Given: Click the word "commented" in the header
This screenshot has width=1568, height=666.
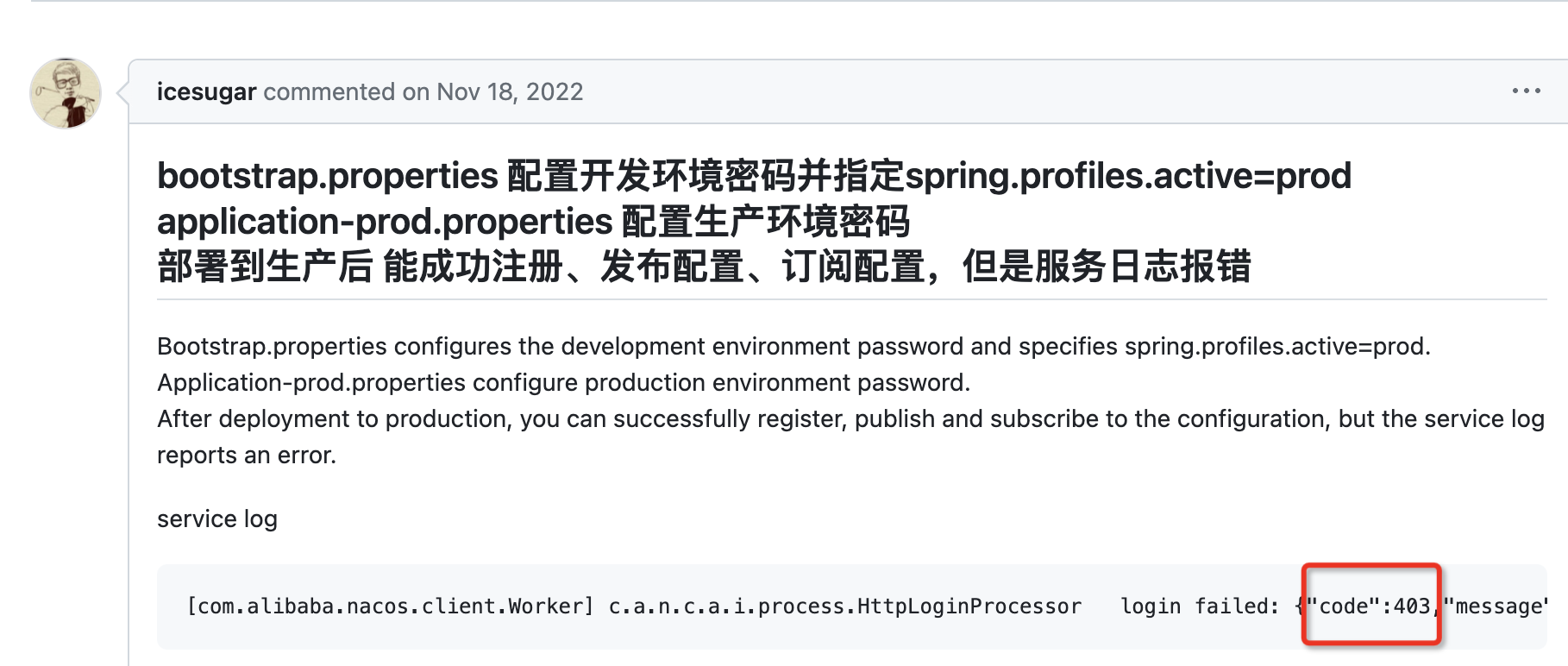Looking at the screenshot, I should (x=329, y=91).
